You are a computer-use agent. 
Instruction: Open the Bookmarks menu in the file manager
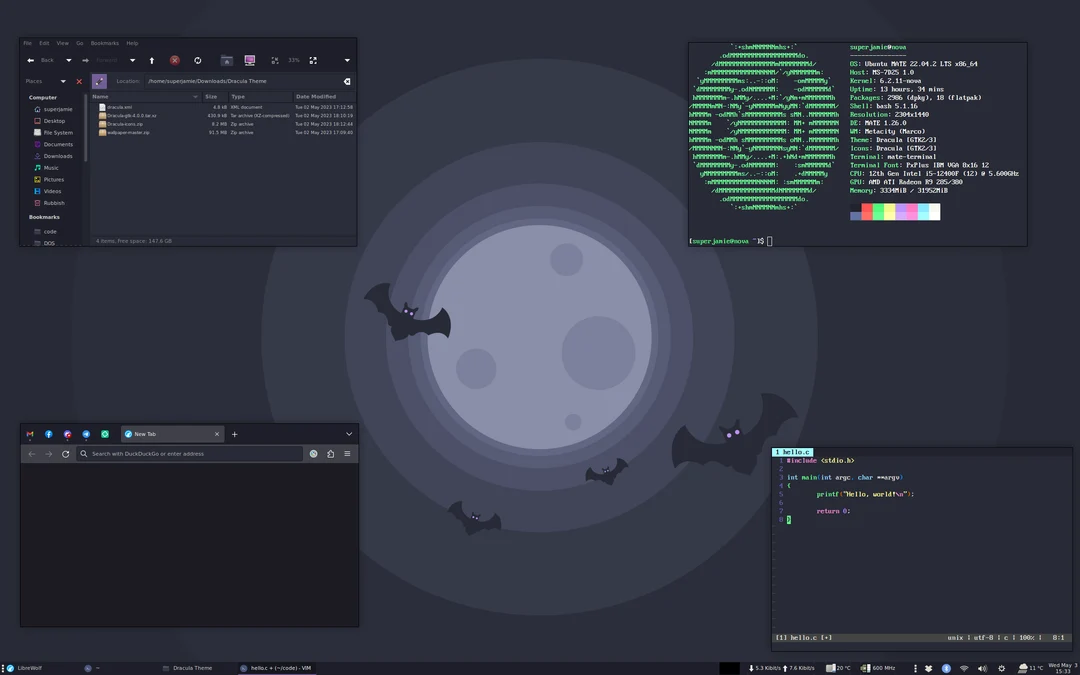[x=104, y=43]
